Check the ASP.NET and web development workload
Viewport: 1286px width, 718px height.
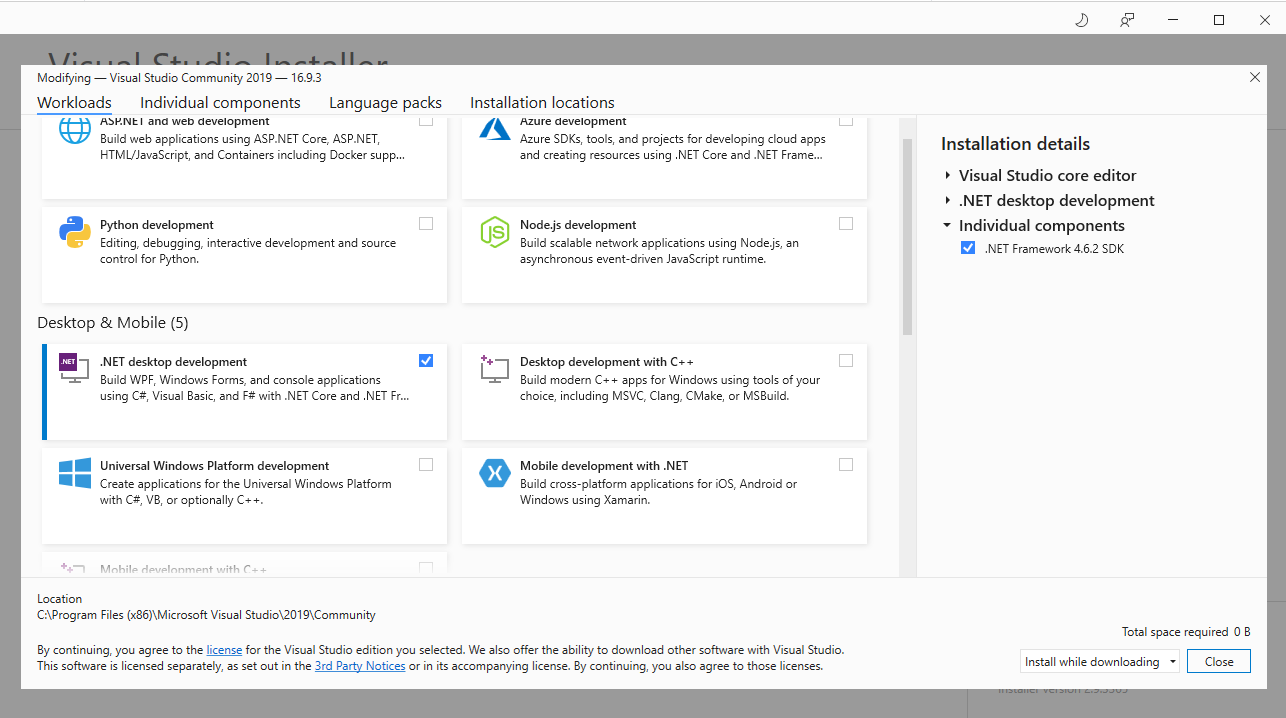coord(426,120)
